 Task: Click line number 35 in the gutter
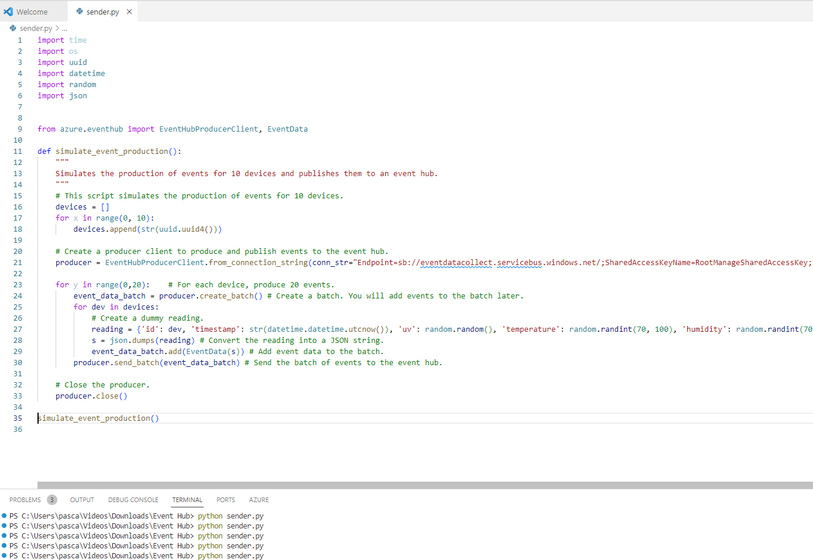[18, 418]
